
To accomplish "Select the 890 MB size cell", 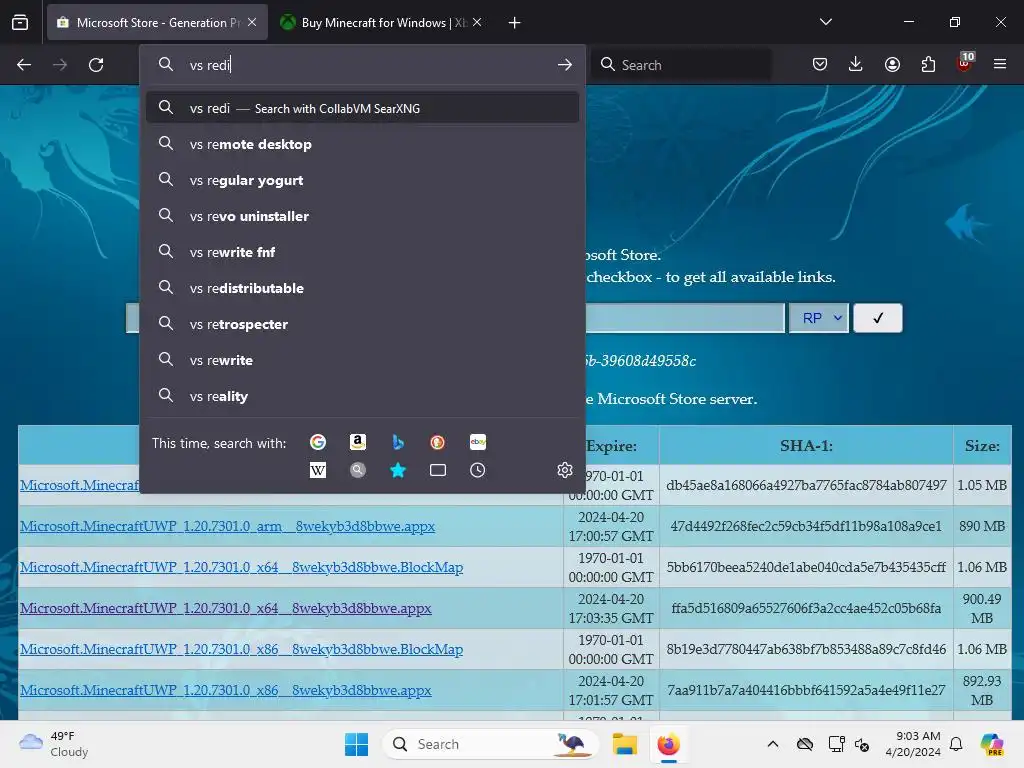I will point(982,526).
